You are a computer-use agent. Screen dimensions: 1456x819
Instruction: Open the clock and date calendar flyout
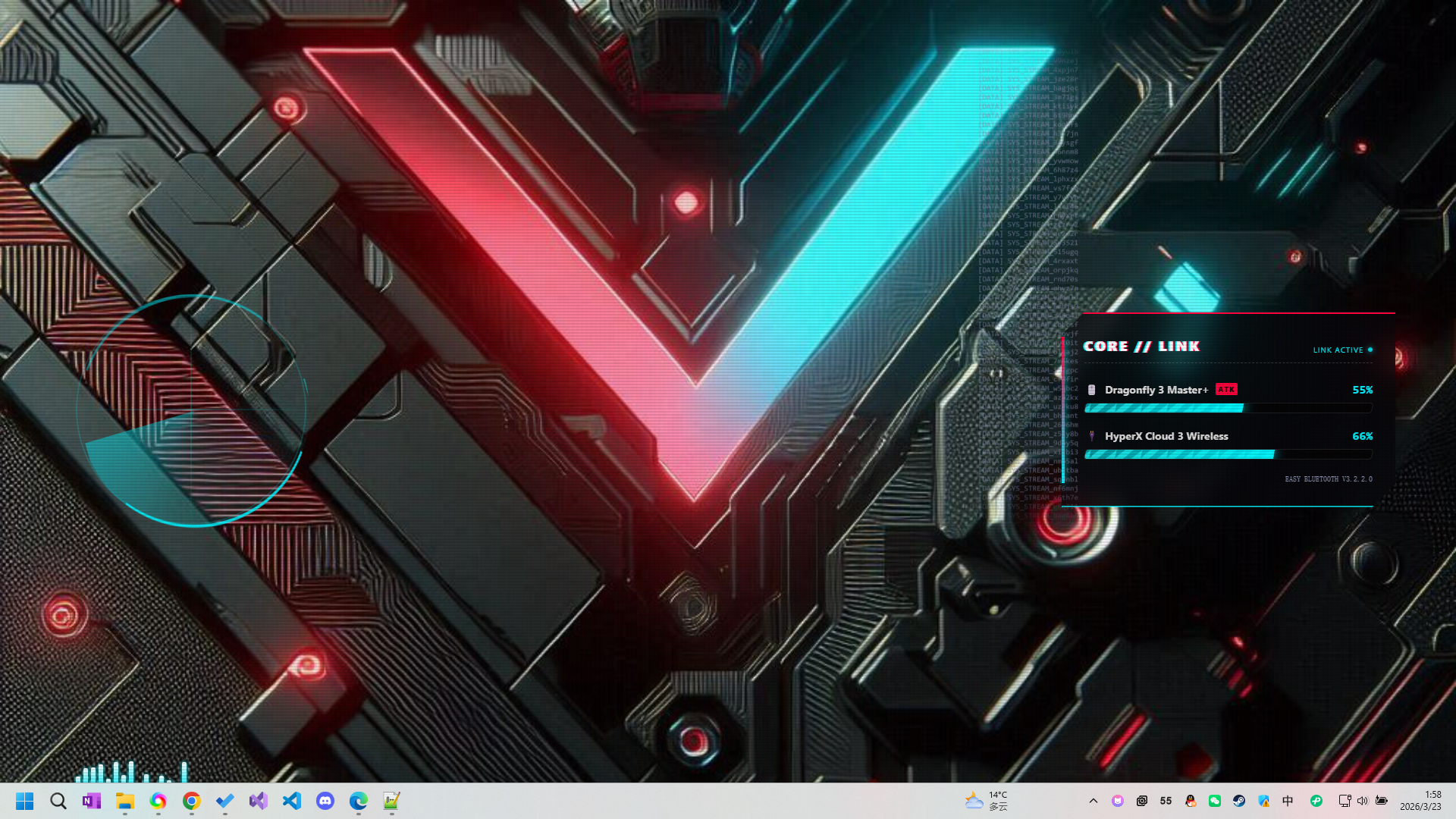pos(1420,801)
